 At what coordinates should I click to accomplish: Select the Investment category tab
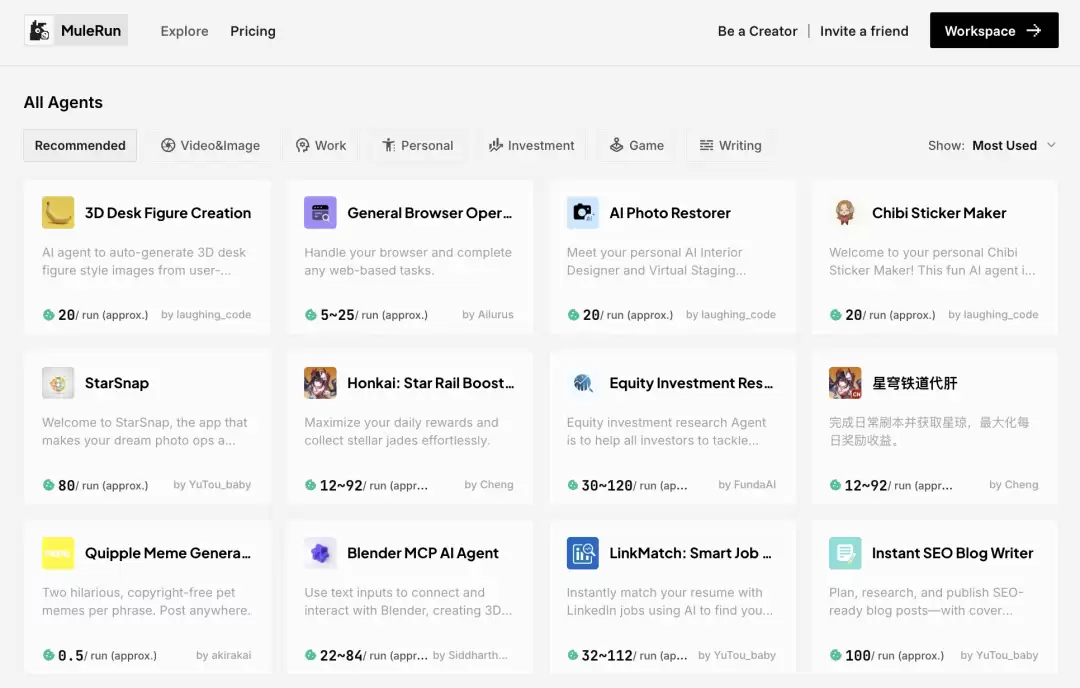tap(531, 145)
